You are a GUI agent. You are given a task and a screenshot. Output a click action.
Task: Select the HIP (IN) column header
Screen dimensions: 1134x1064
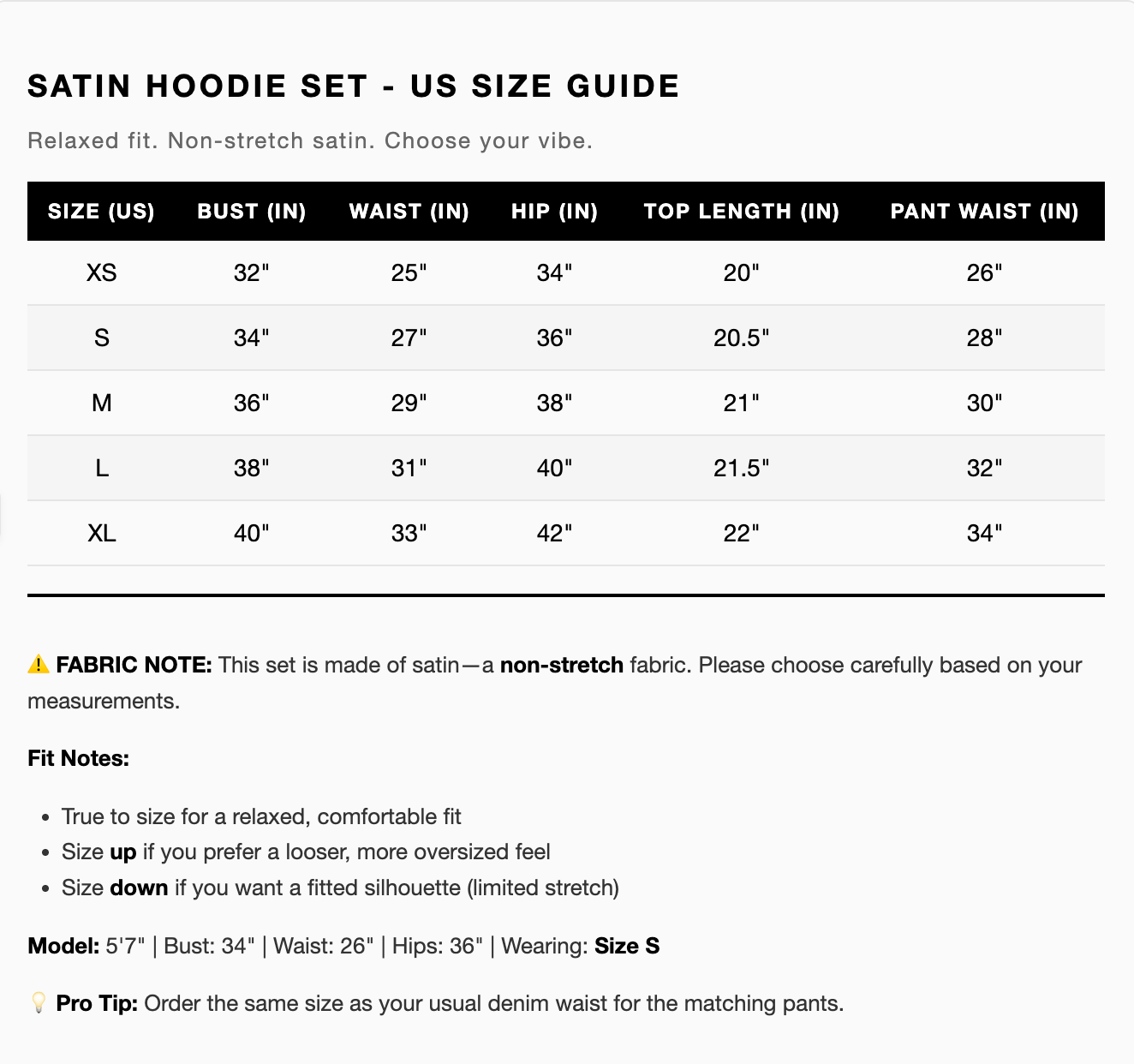coord(554,212)
